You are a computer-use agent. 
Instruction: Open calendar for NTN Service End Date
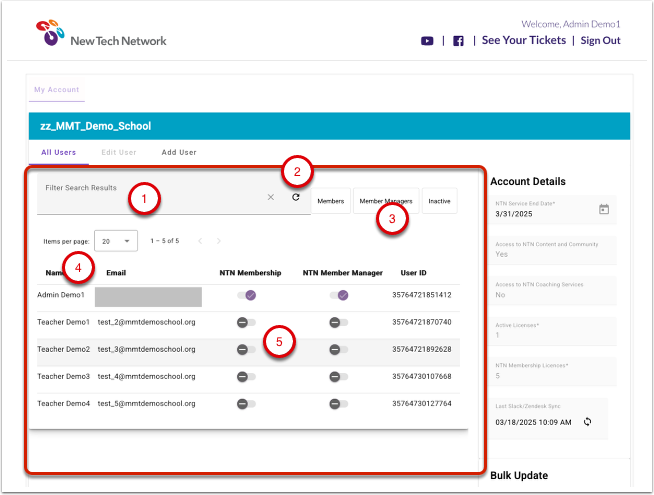pyautogui.click(x=603, y=209)
